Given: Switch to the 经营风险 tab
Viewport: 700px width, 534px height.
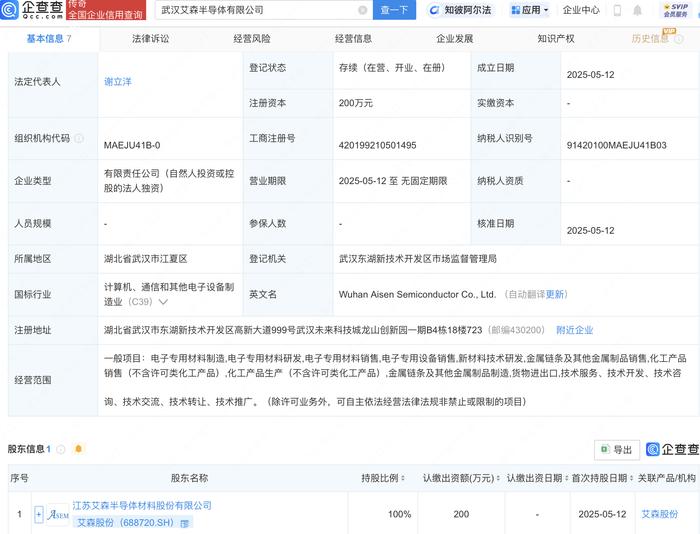Looking at the screenshot, I should 252,39.
